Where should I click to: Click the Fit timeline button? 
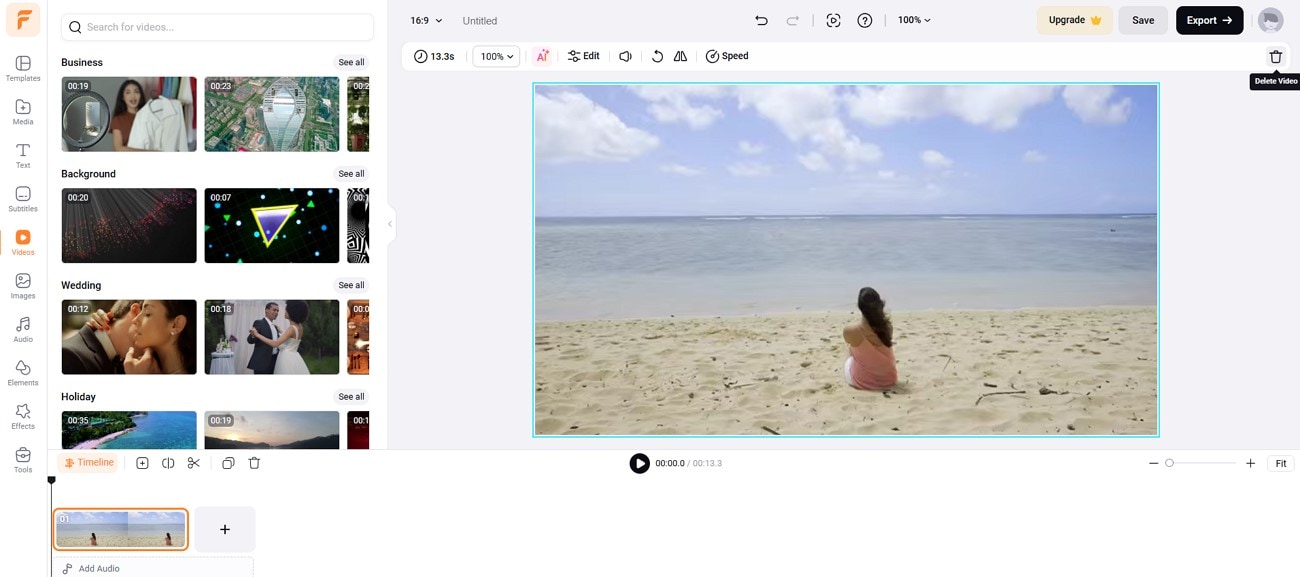(1280, 464)
